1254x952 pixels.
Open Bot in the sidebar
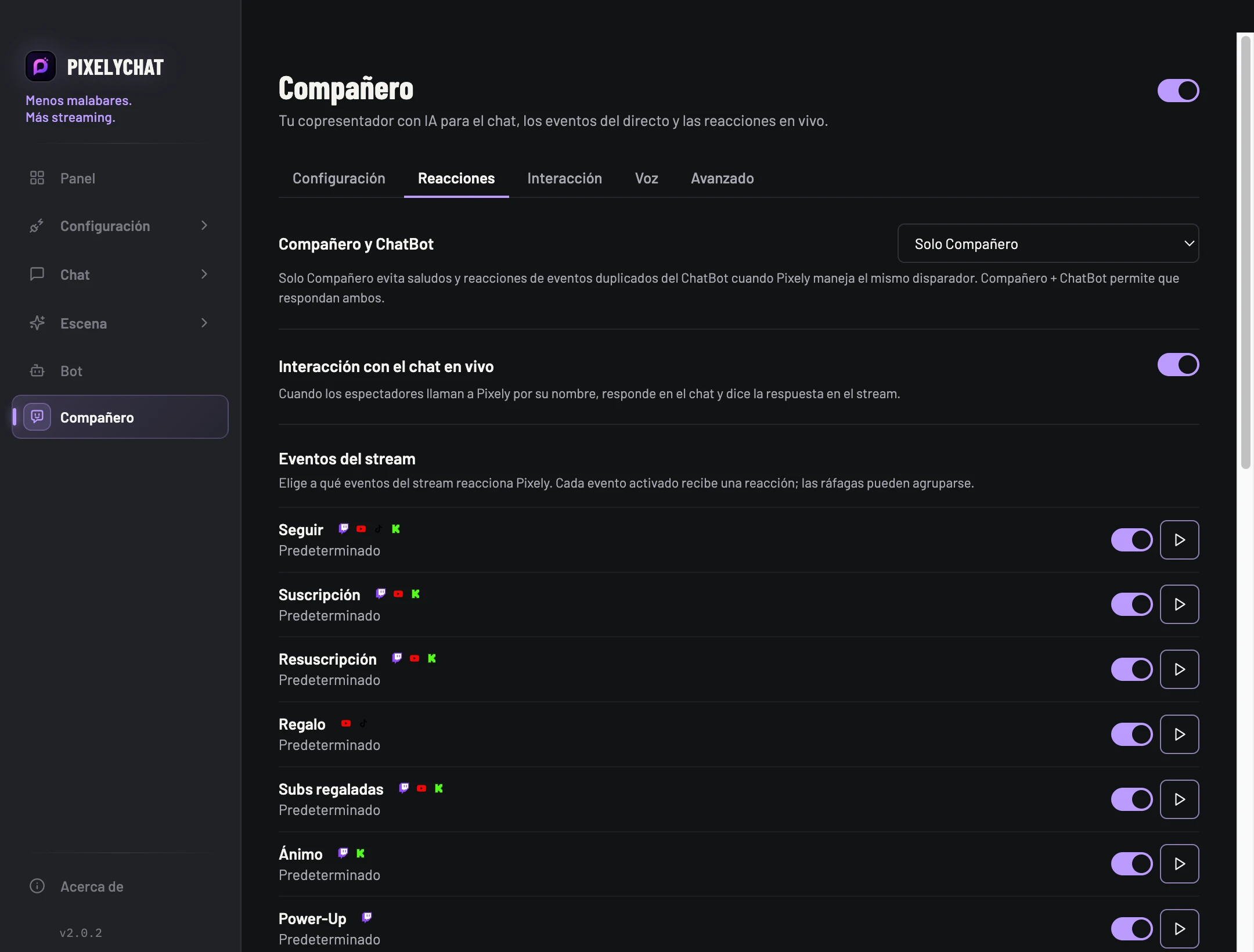(120, 371)
